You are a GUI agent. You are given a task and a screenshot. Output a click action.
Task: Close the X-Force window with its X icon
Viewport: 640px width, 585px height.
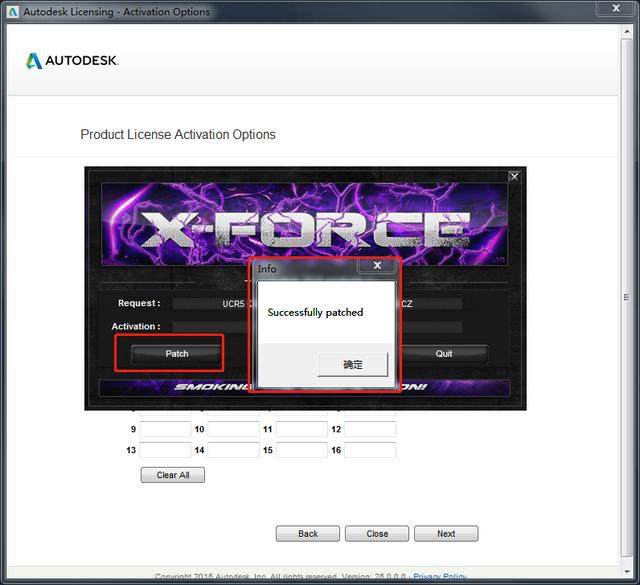click(x=514, y=176)
